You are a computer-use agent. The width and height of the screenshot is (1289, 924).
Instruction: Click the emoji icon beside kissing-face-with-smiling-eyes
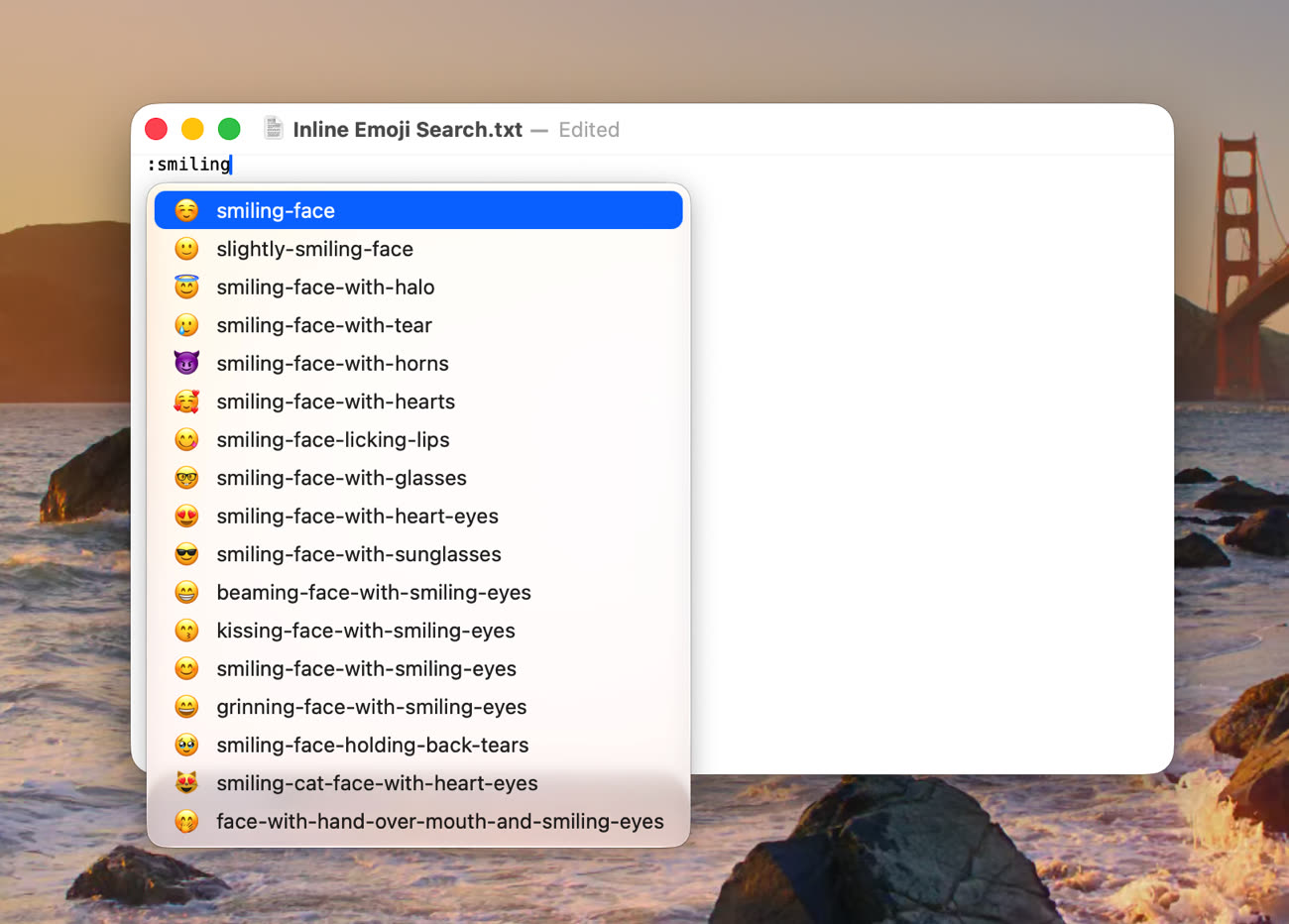click(186, 631)
